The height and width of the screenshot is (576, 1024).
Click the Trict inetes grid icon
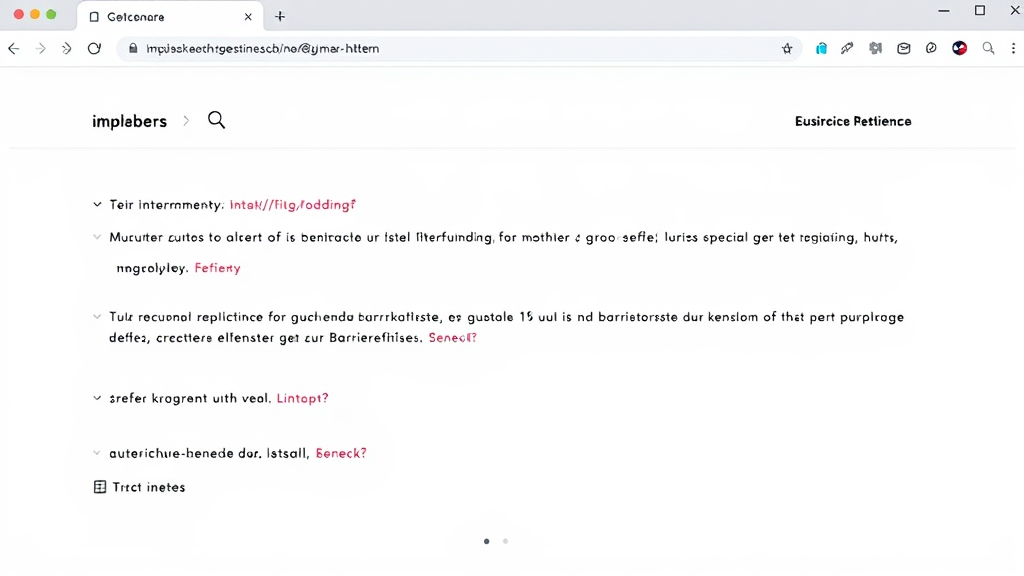[100, 487]
